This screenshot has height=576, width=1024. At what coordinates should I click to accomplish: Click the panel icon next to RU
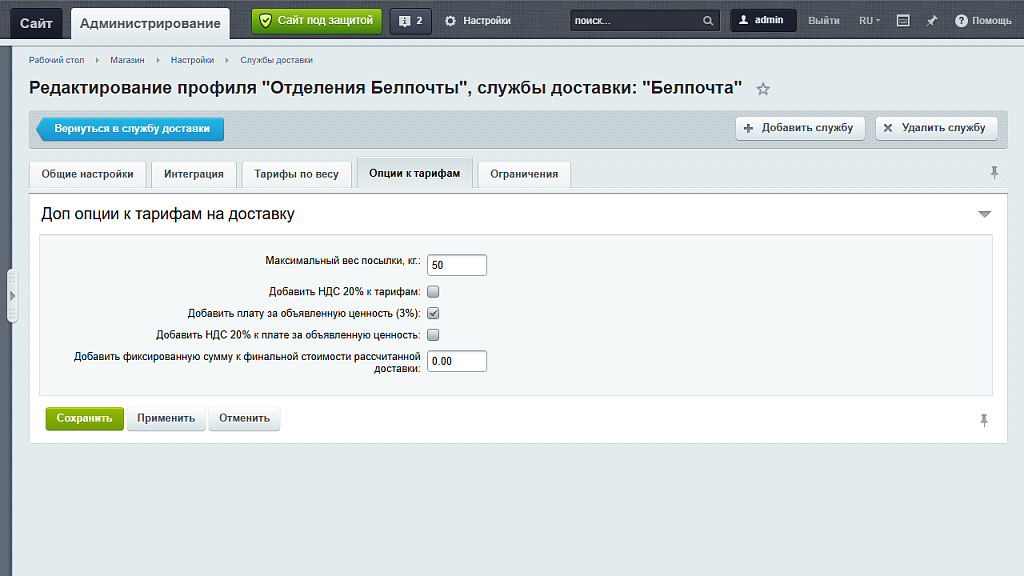point(903,21)
